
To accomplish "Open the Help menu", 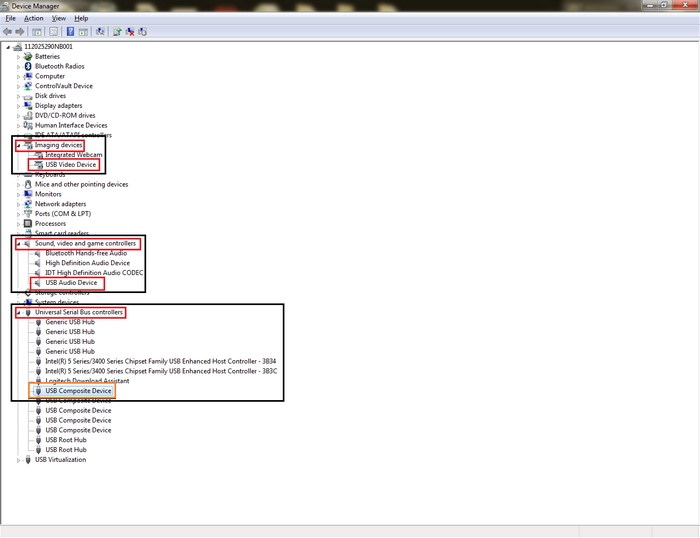I will 81,18.
